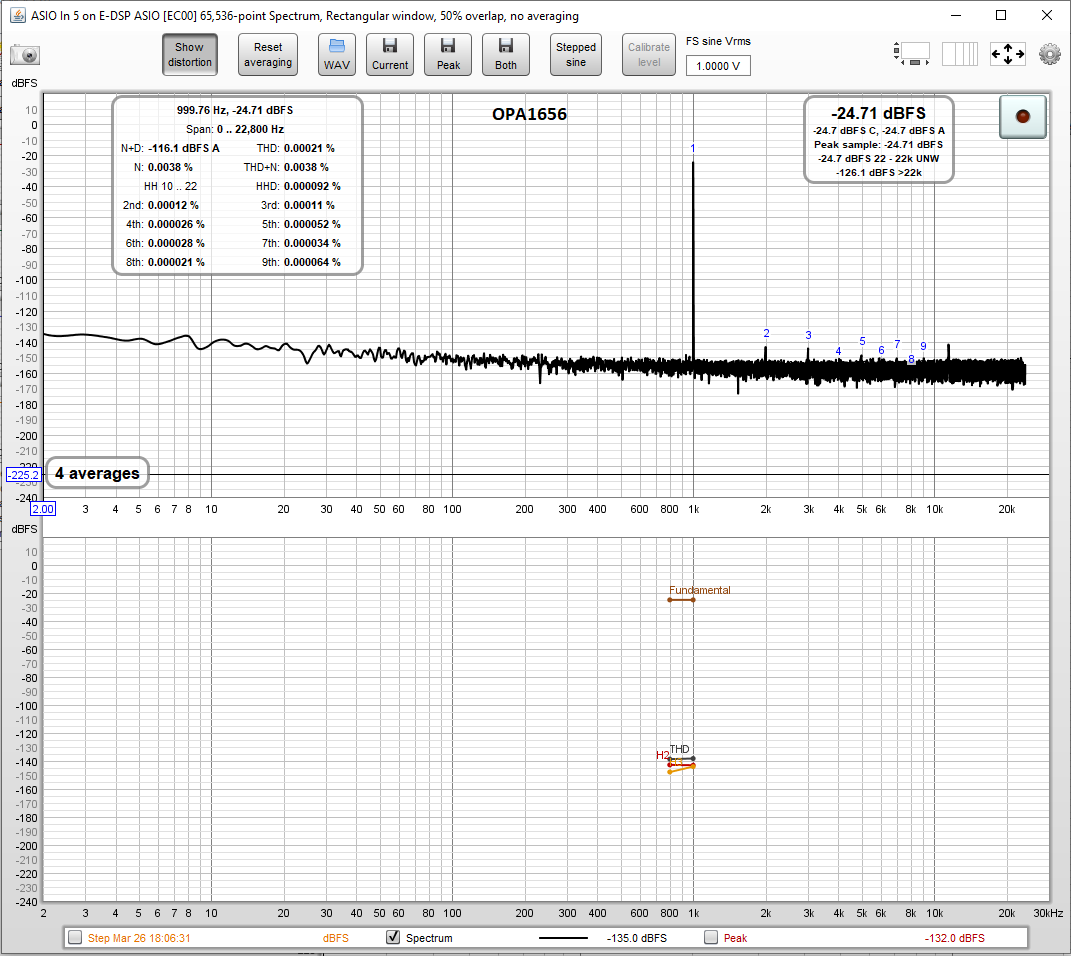
Task: Open RTA settings gear icon
Action: (x=1050, y=53)
